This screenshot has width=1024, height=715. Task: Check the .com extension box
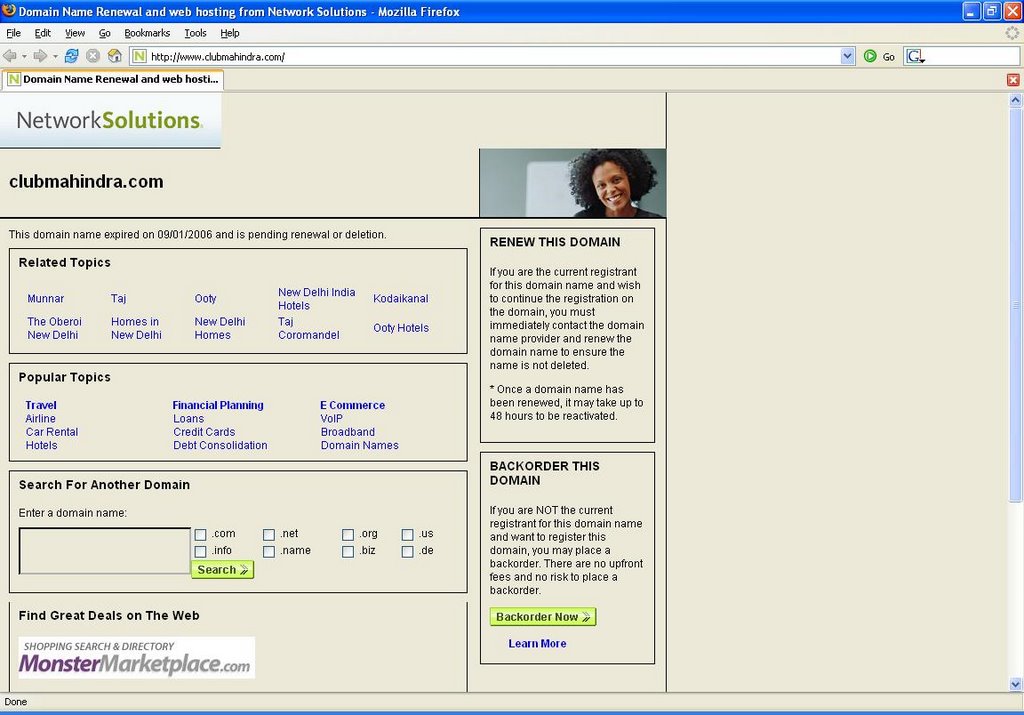[200, 535]
